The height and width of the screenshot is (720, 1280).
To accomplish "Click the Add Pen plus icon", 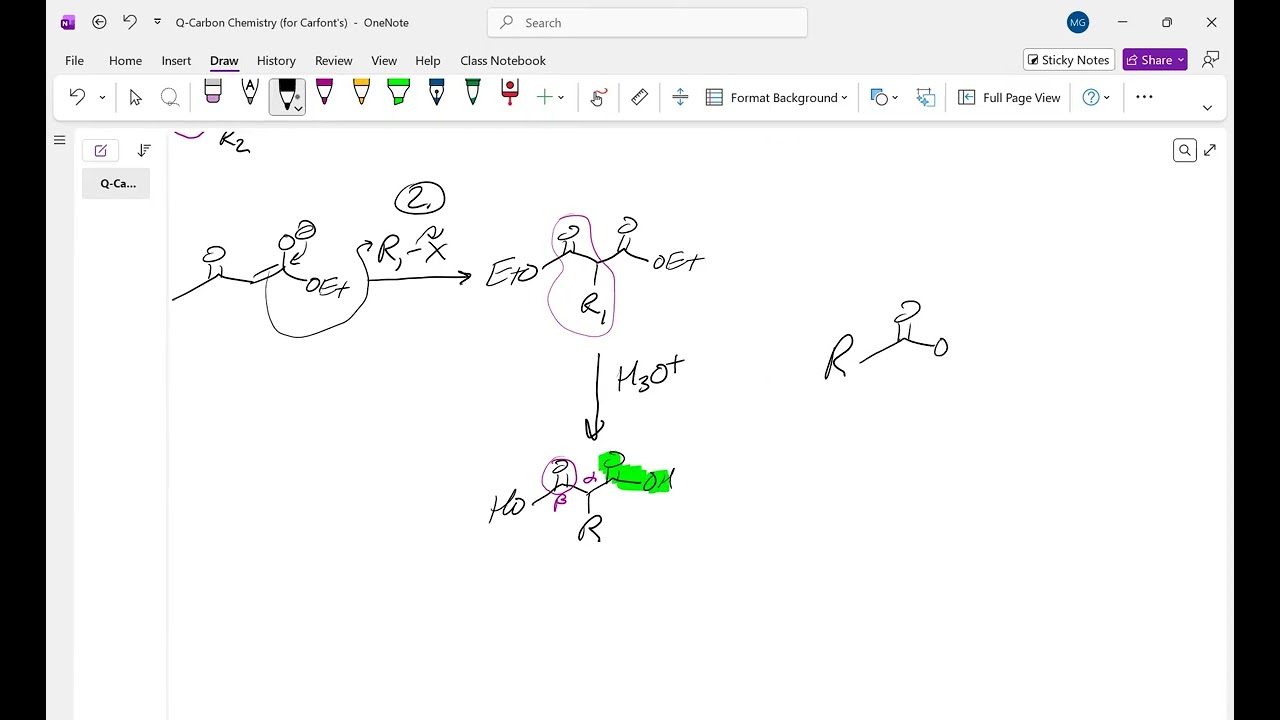I will 545,97.
